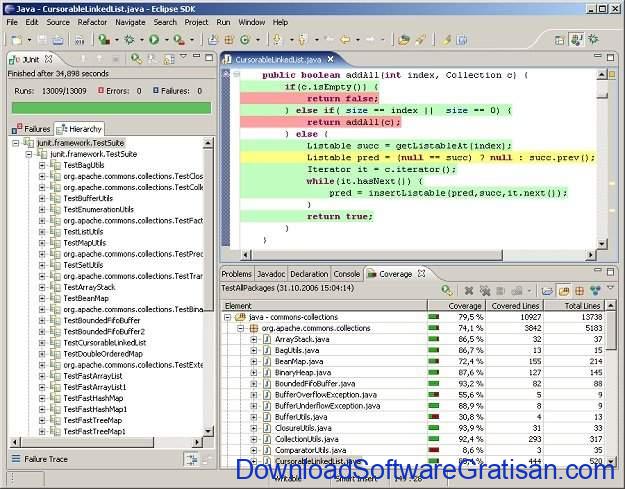Switch to the Problems tab
The image size is (625, 489).
tap(236, 274)
